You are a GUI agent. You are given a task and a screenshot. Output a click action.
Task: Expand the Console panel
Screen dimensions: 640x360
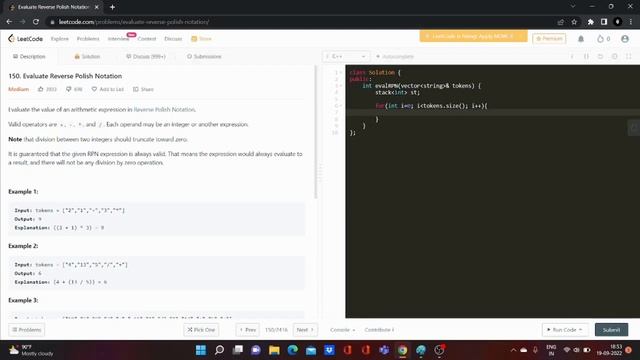tap(342, 330)
